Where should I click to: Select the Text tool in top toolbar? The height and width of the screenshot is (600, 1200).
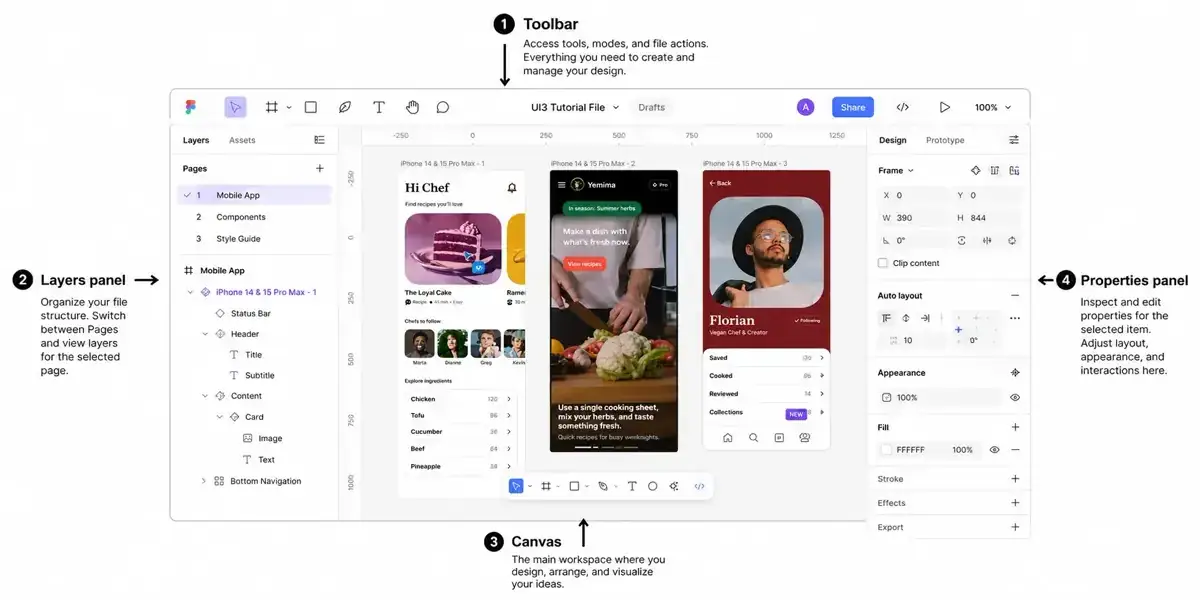click(379, 107)
